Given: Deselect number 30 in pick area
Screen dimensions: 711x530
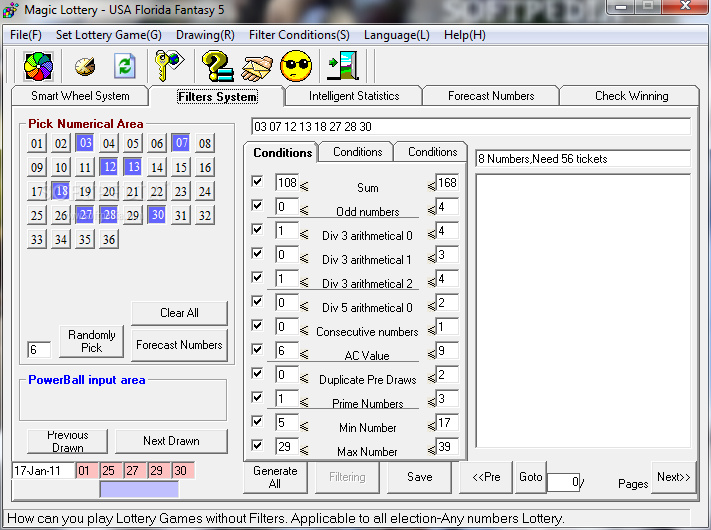Looking at the screenshot, I should pos(157,215).
